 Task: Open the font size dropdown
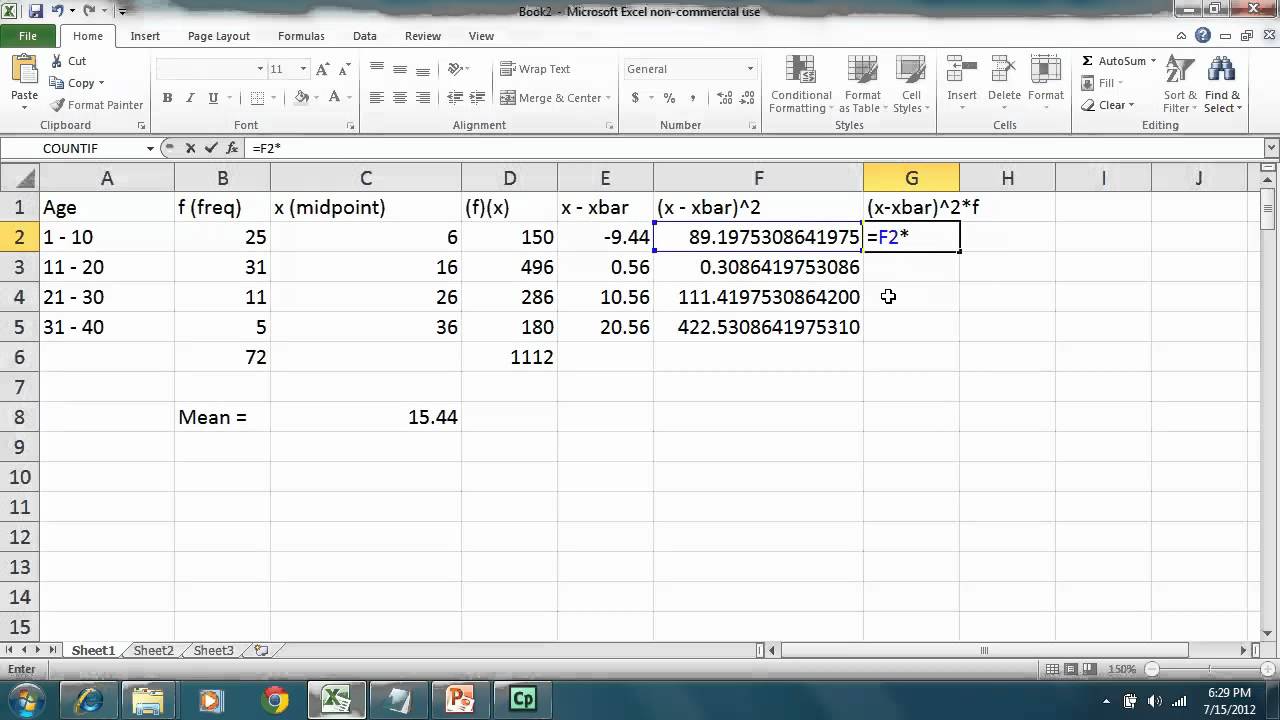tap(303, 69)
